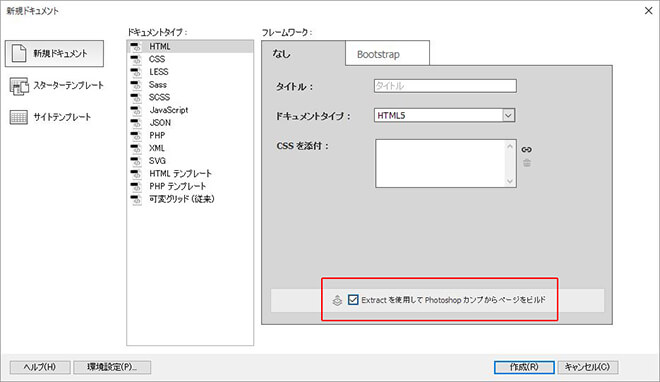Select SCSS in the document type list
The height and width of the screenshot is (382, 660).
coord(190,98)
